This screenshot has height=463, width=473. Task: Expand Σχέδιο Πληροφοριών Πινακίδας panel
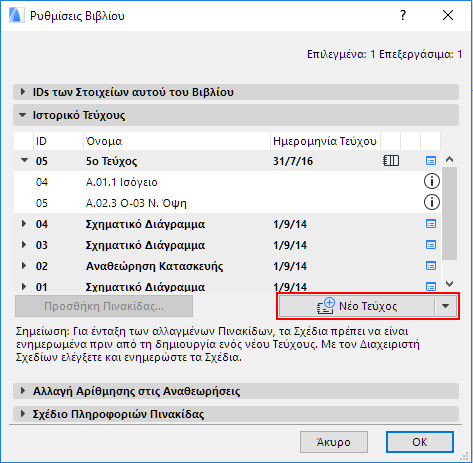[x=23, y=414]
